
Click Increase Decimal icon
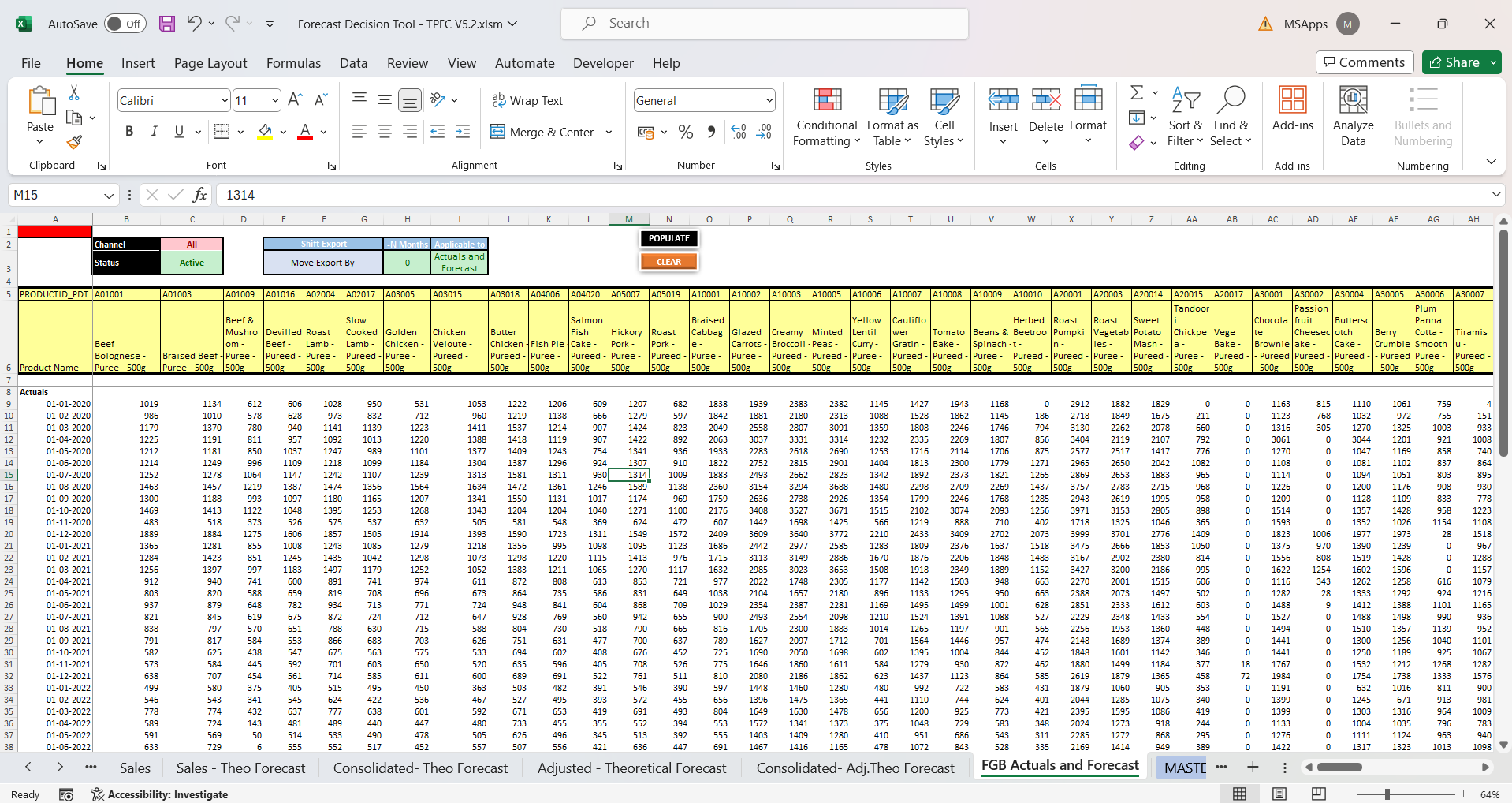(739, 132)
